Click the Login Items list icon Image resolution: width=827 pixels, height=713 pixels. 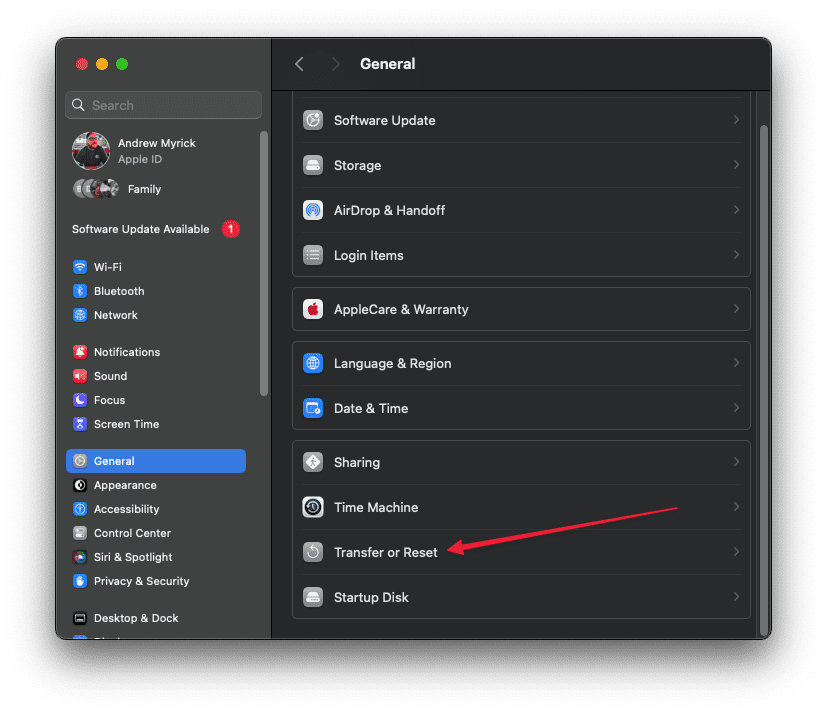[x=313, y=255]
